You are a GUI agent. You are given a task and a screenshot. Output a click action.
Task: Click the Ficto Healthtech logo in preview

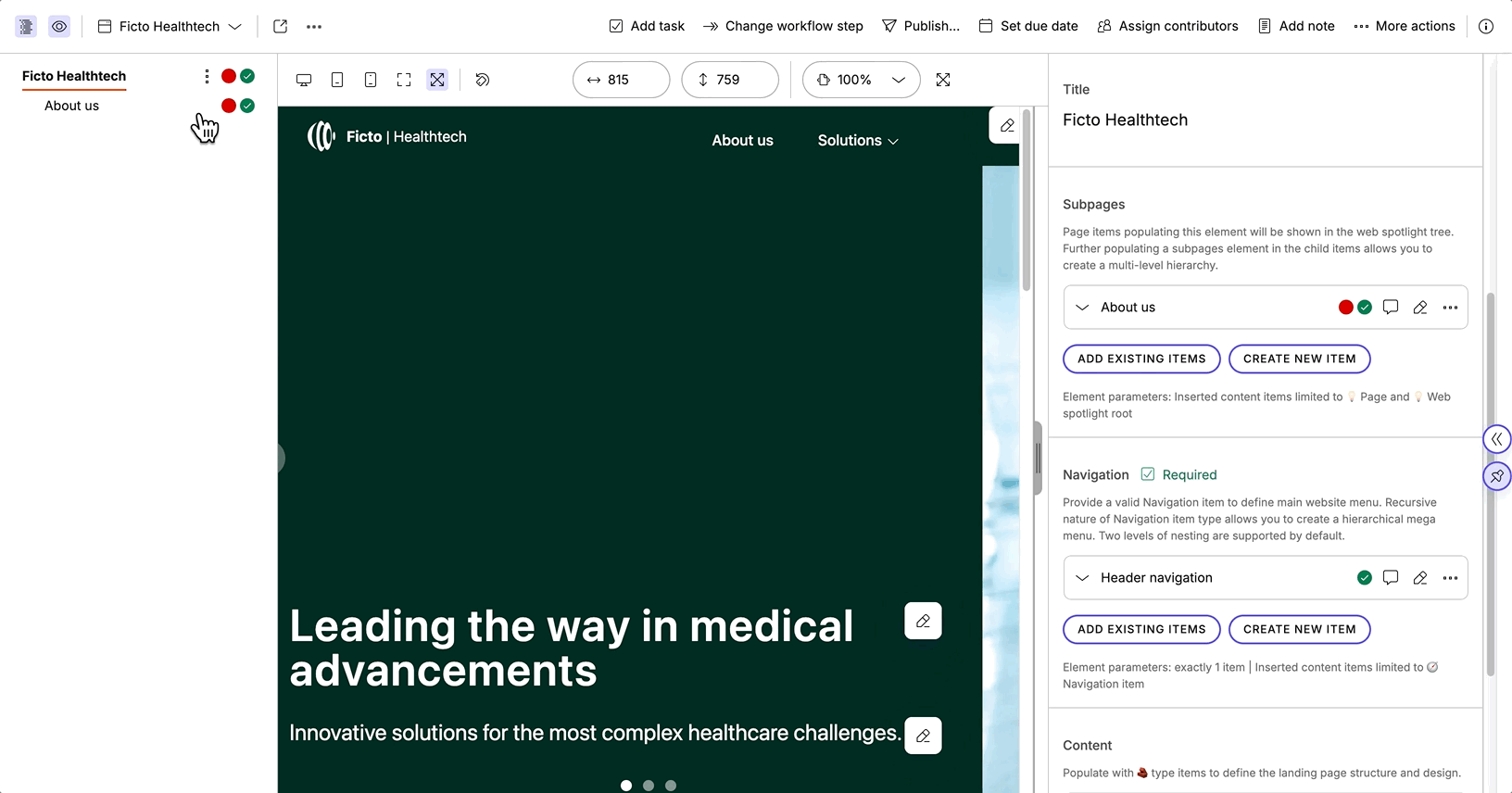tap(387, 137)
